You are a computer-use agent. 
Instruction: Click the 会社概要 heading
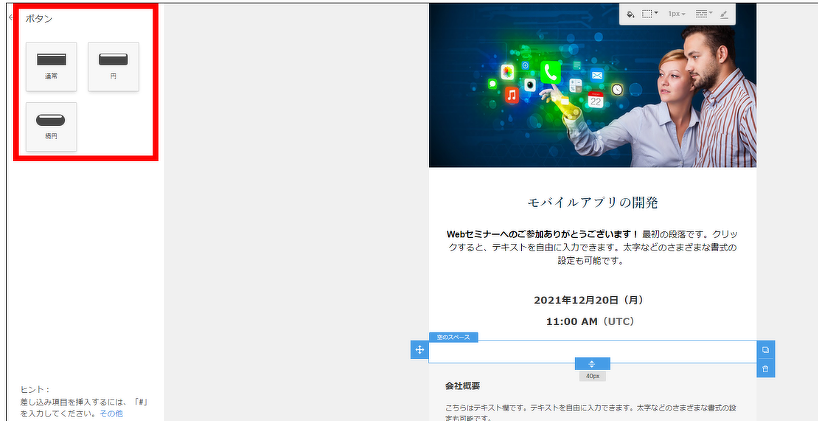pyautogui.click(x=462, y=385)
